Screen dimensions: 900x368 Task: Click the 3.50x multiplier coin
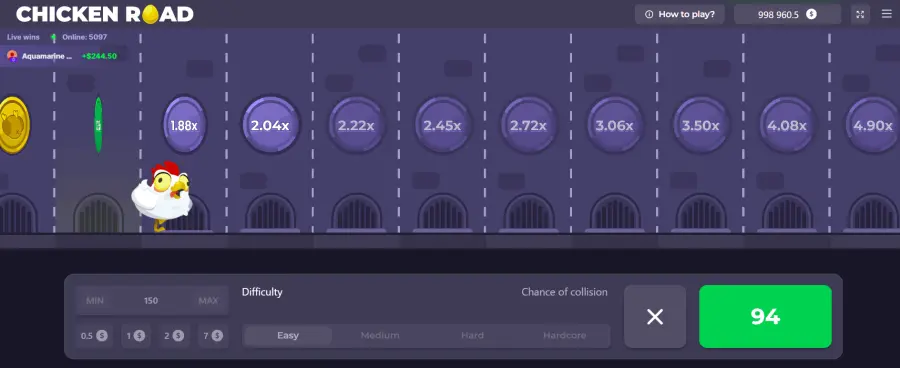700,125
